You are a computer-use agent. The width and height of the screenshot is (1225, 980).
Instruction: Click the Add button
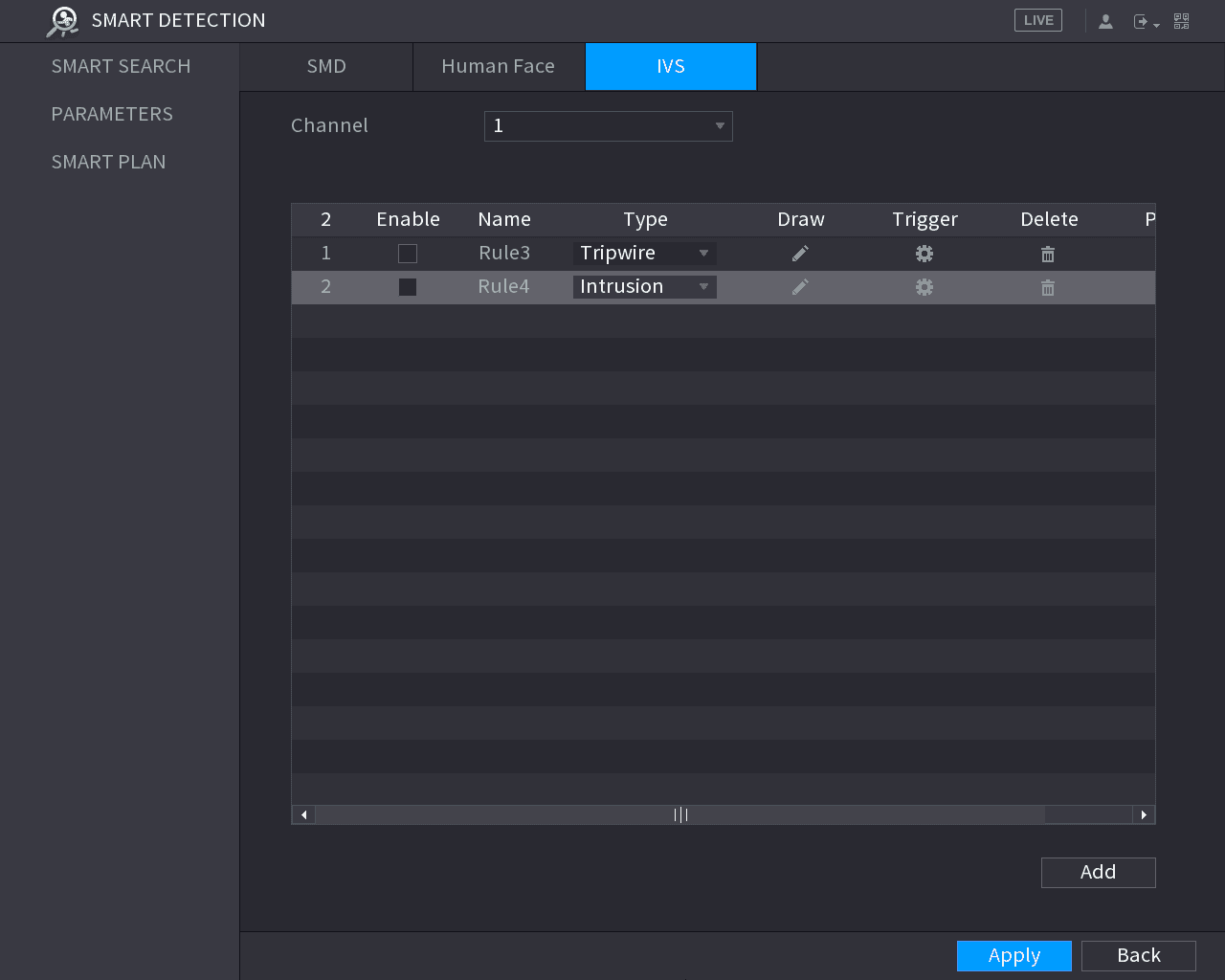tap(1099, 873)
